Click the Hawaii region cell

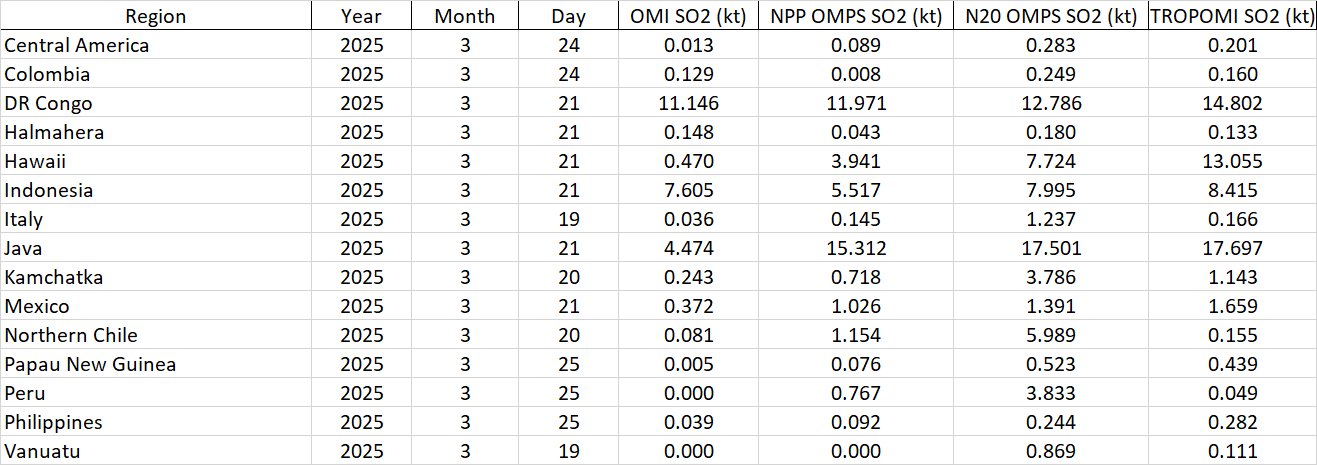35,161
